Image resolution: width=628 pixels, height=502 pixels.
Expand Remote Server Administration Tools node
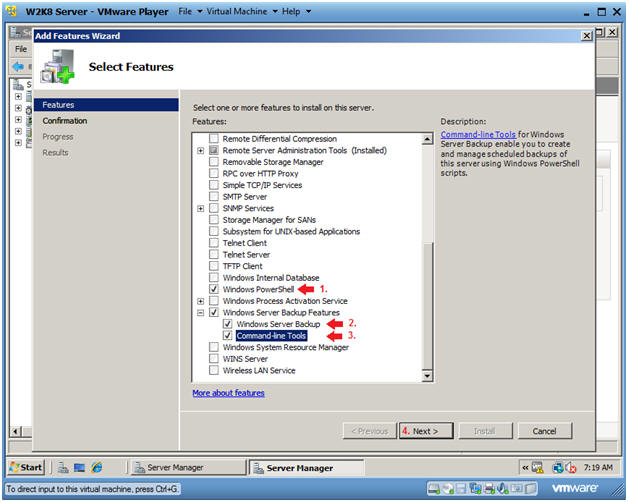point(201,151)
